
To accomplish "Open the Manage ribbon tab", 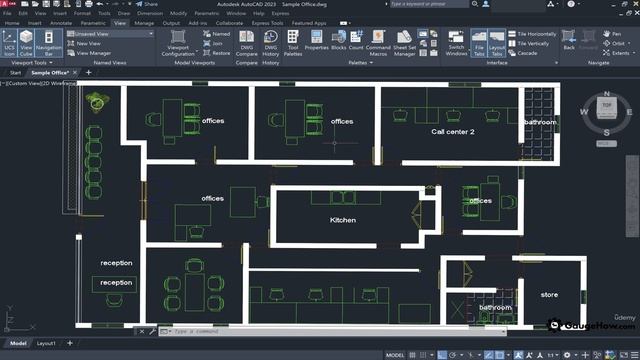I will (x=144, y=23).
